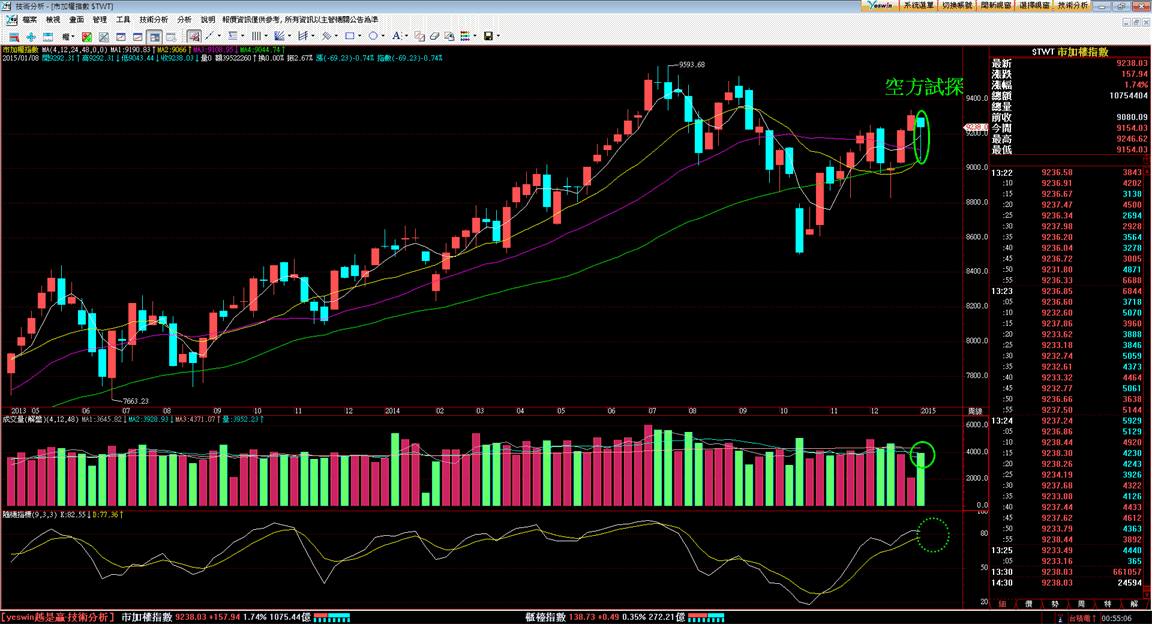Screen dimensions: 1152x624
Task: Click the antenna connection status icon
Action: pos(1060,618)
